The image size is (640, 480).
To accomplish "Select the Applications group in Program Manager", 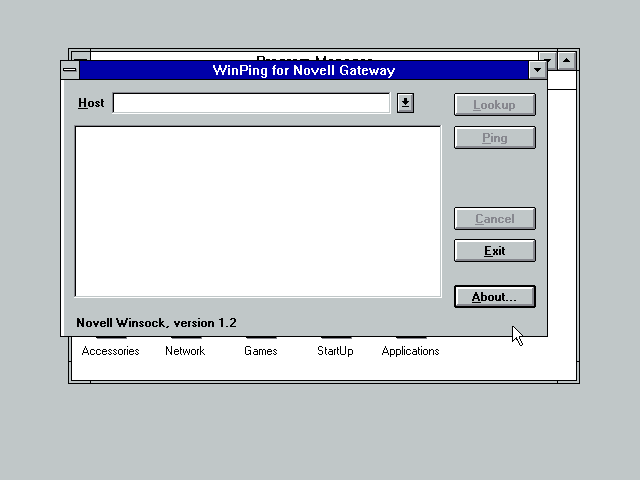I will pos(410,351).
